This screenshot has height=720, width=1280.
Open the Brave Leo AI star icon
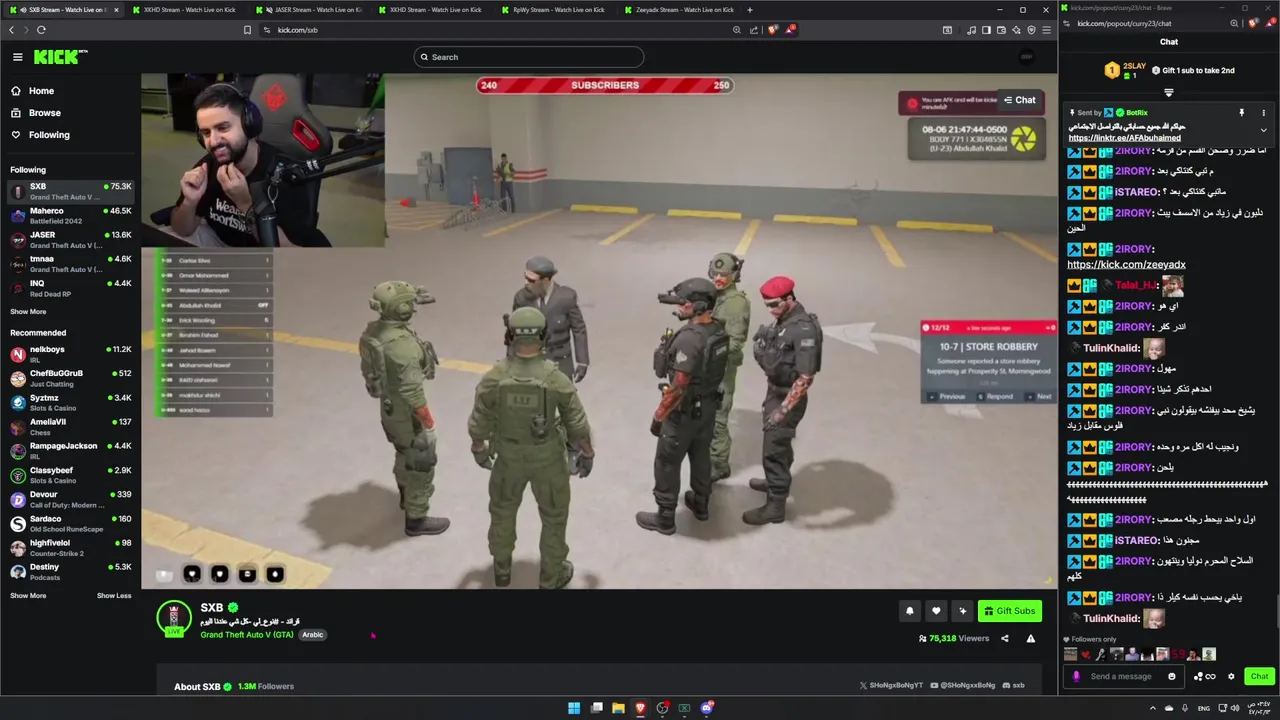pos(1016,30)
